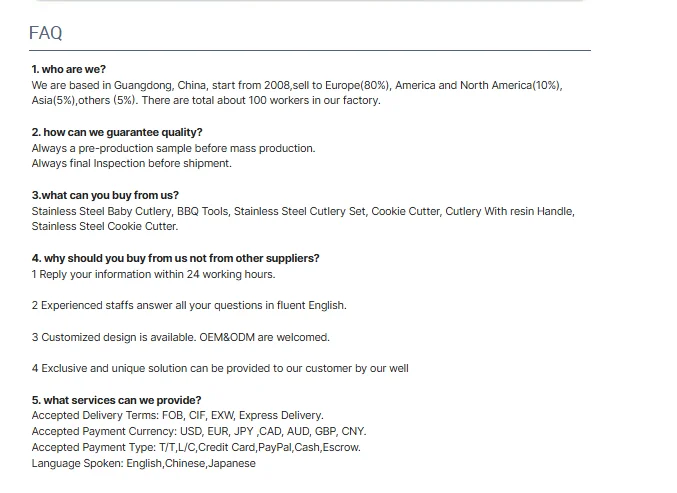Click the "1. who are we?" question
The image size is (677, 493).
click(x=69, y=70)
